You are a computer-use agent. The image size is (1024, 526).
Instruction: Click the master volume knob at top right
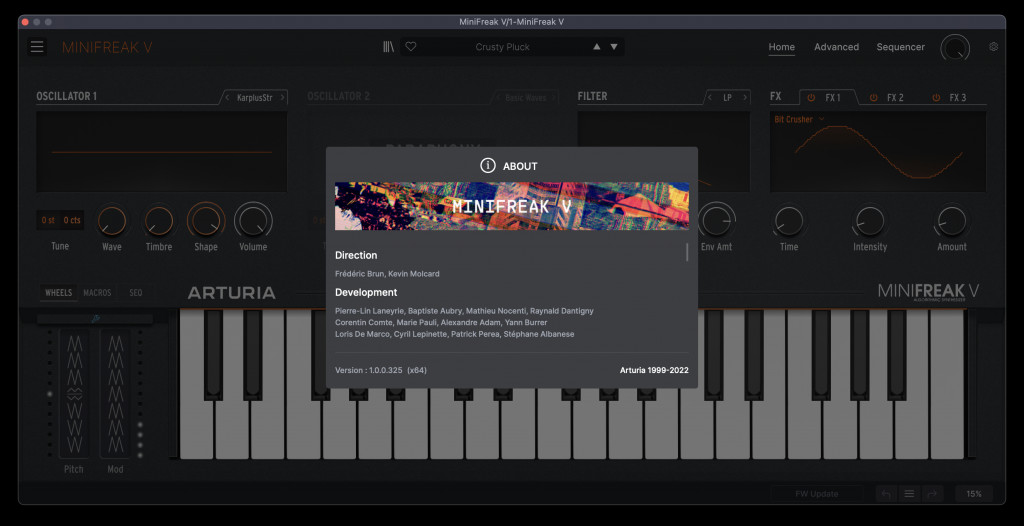click(955, 47)
